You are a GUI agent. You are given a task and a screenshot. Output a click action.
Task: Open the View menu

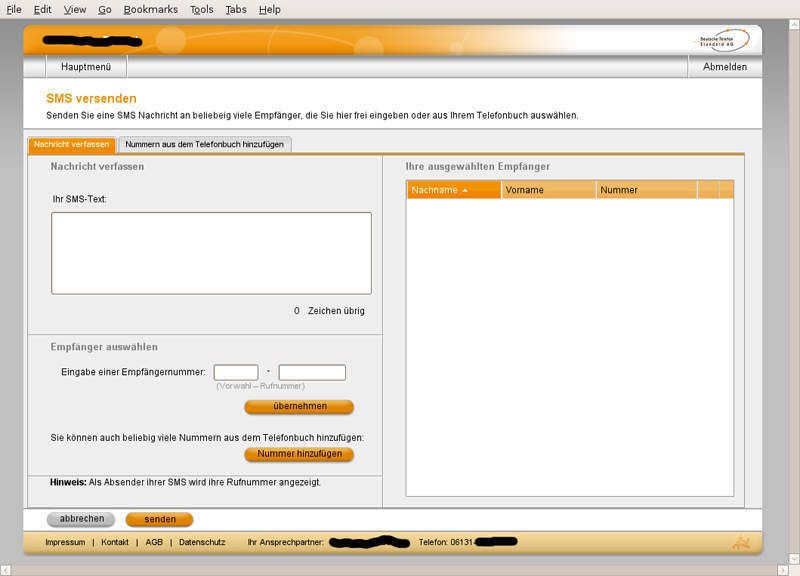tap(74, 9)
